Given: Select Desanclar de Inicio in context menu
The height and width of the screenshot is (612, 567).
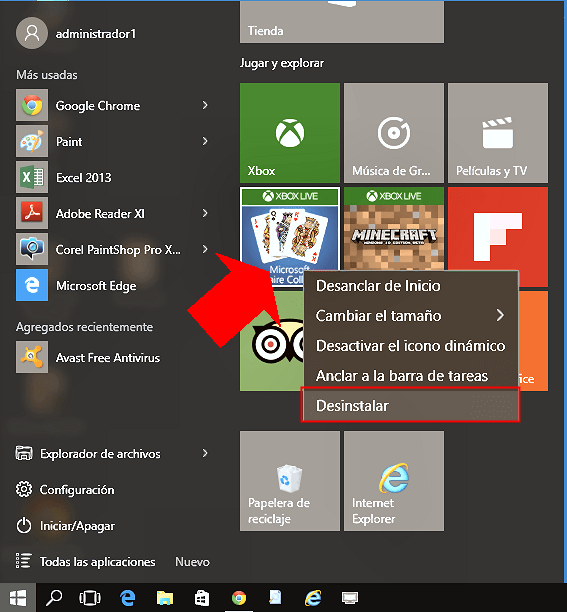Looking at the screenshot, I should pos(411,286).
